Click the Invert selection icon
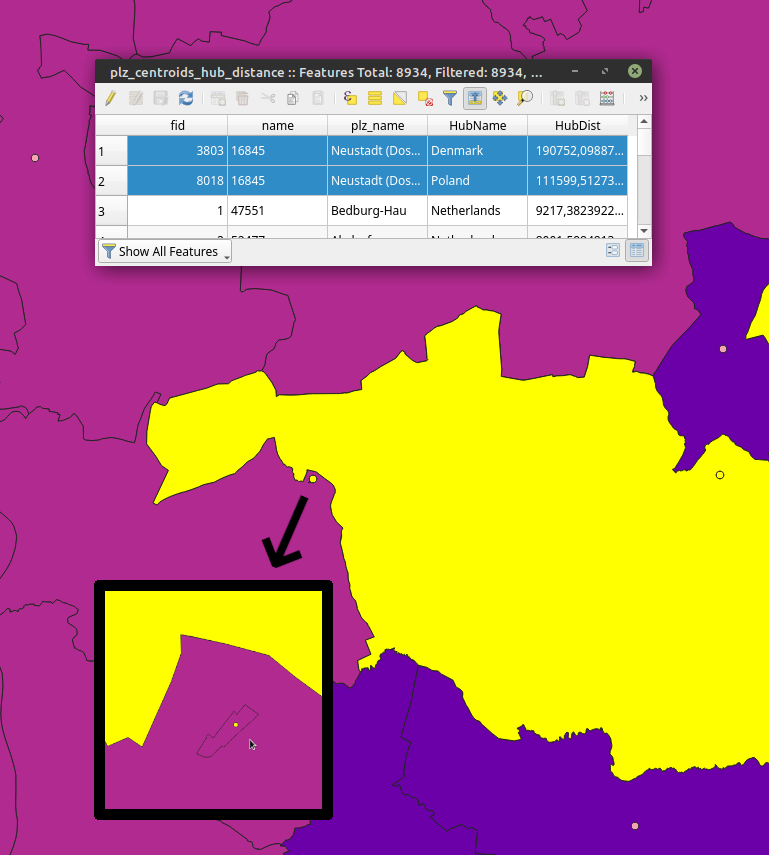Screen dimensions: 769x855 pos(400,98)
